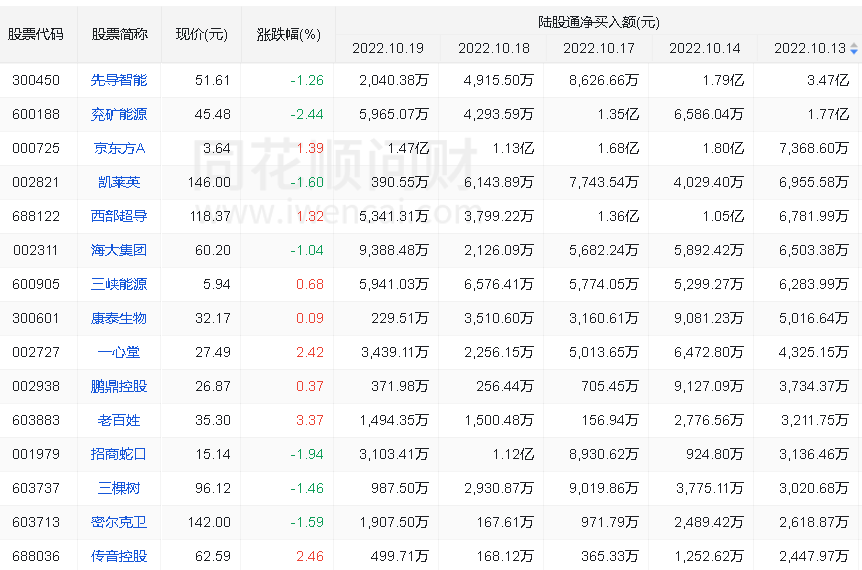Click the 2022.10.17 date column header
This screenshot has width=862, height=570.
(x=599, y=48)
